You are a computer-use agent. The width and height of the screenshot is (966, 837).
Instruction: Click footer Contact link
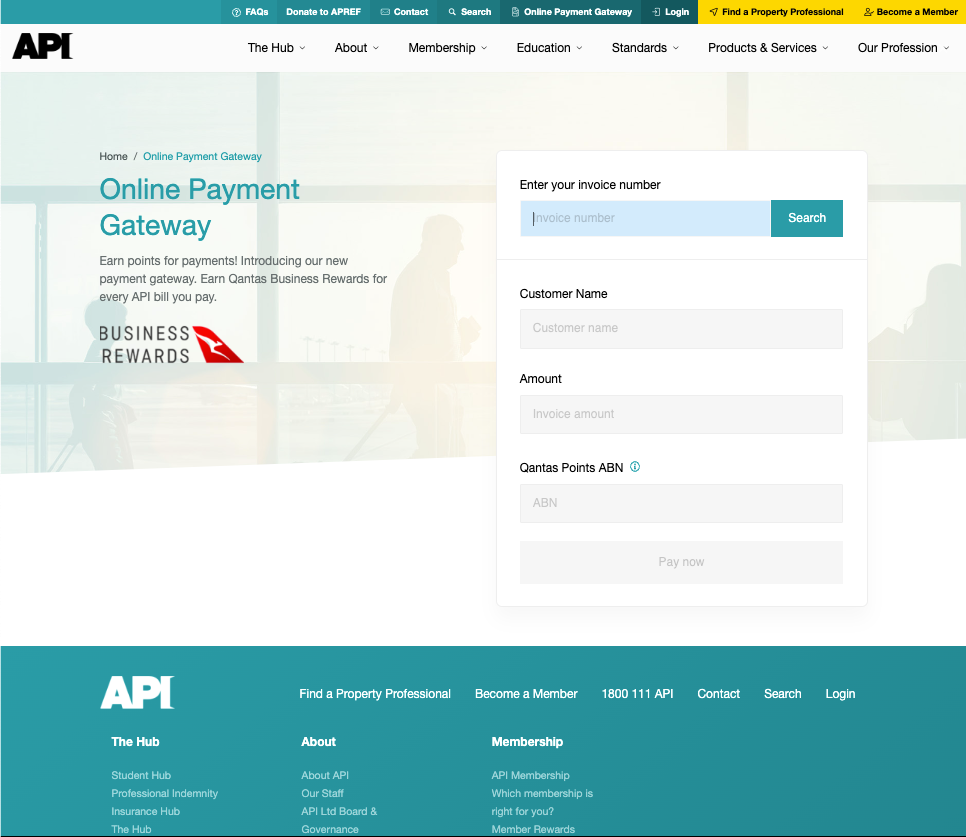718,693
